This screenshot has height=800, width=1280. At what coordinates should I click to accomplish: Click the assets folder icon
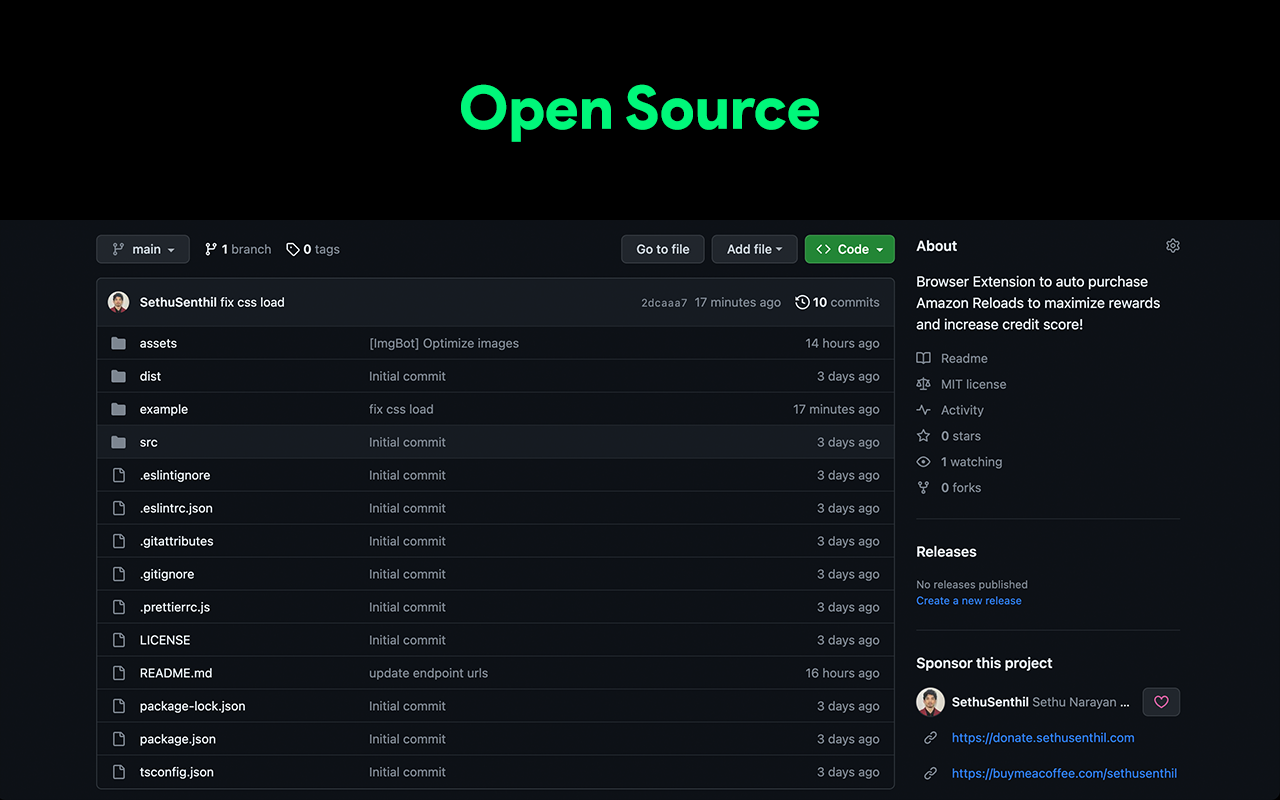[119, 343]
